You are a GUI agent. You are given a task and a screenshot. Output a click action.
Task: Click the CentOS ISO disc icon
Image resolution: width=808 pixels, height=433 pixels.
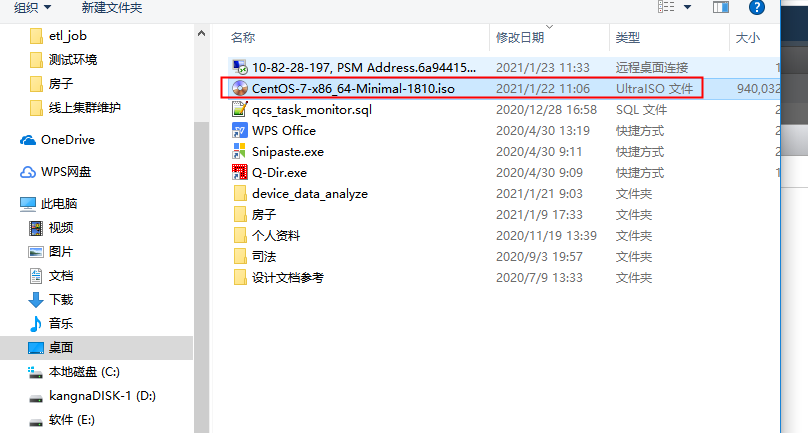pyautogui.click(x=240, y=88)
